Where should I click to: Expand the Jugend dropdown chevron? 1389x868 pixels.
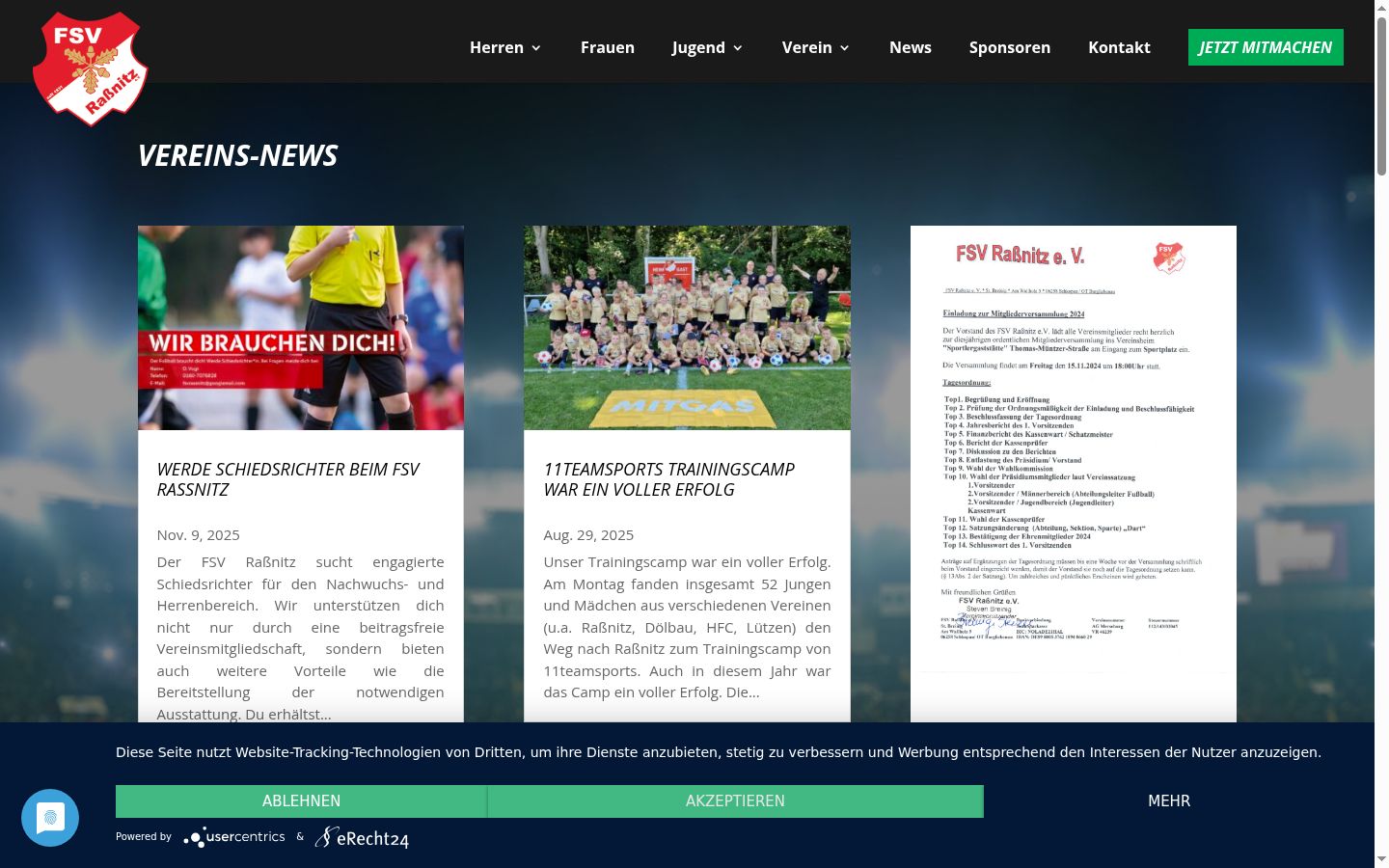point(738,48)
